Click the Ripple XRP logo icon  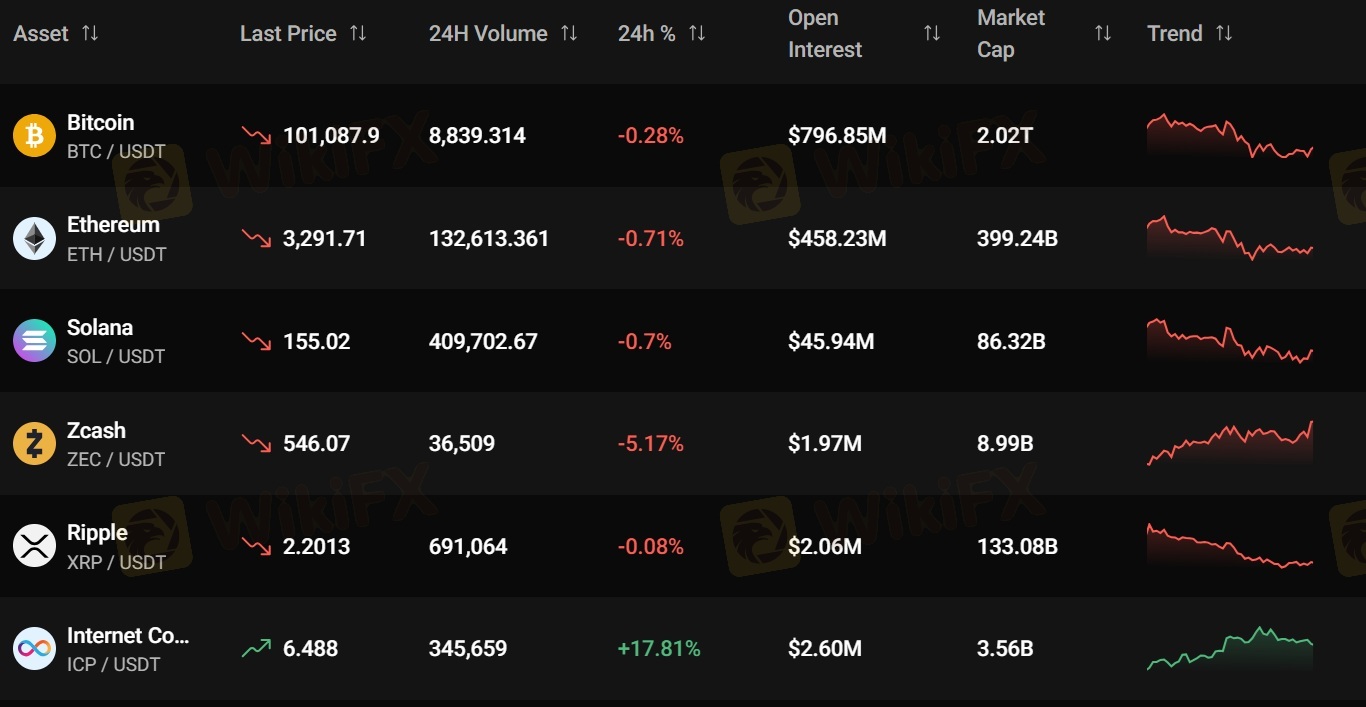click(34, 546)
